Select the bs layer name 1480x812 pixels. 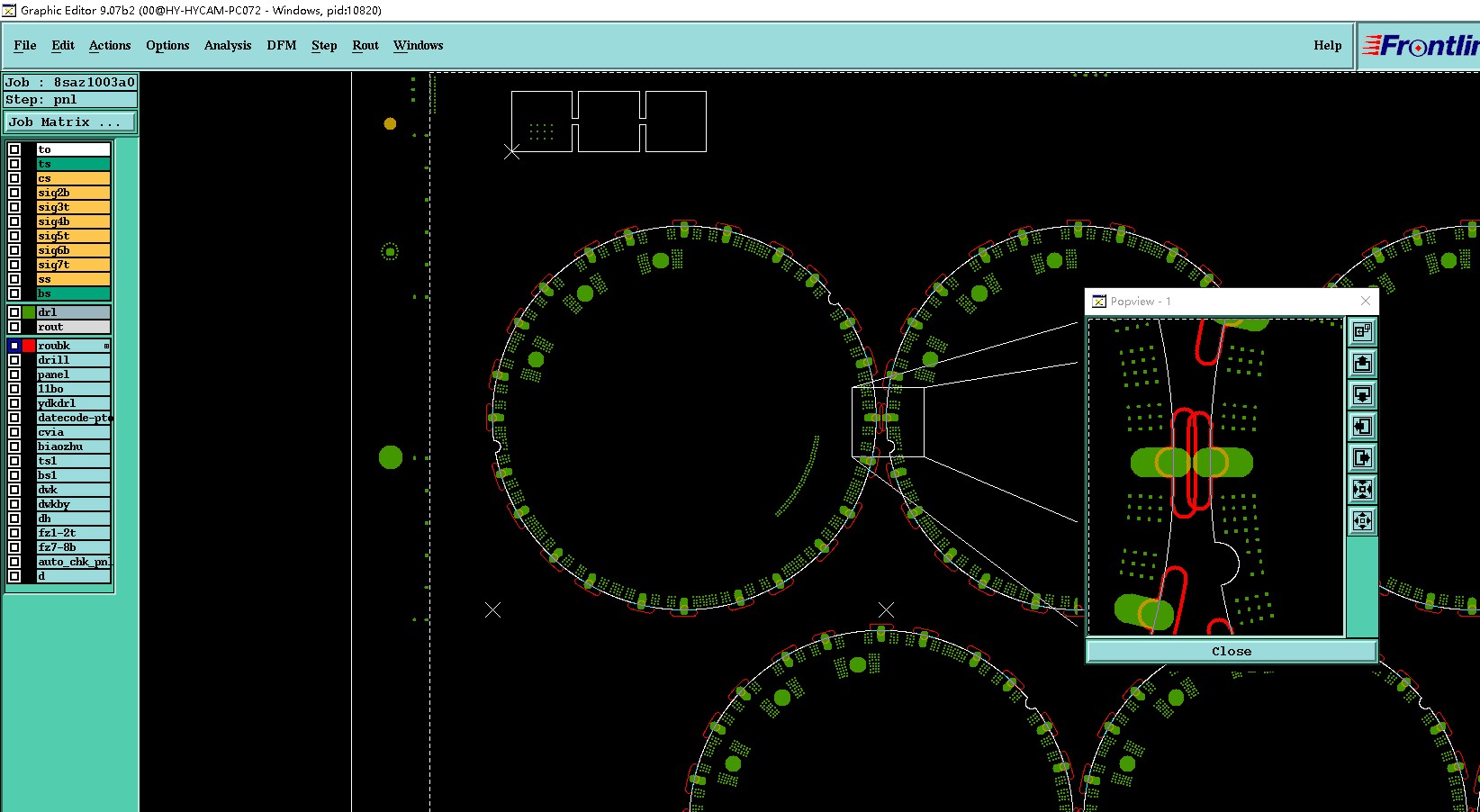coord(73,293)
